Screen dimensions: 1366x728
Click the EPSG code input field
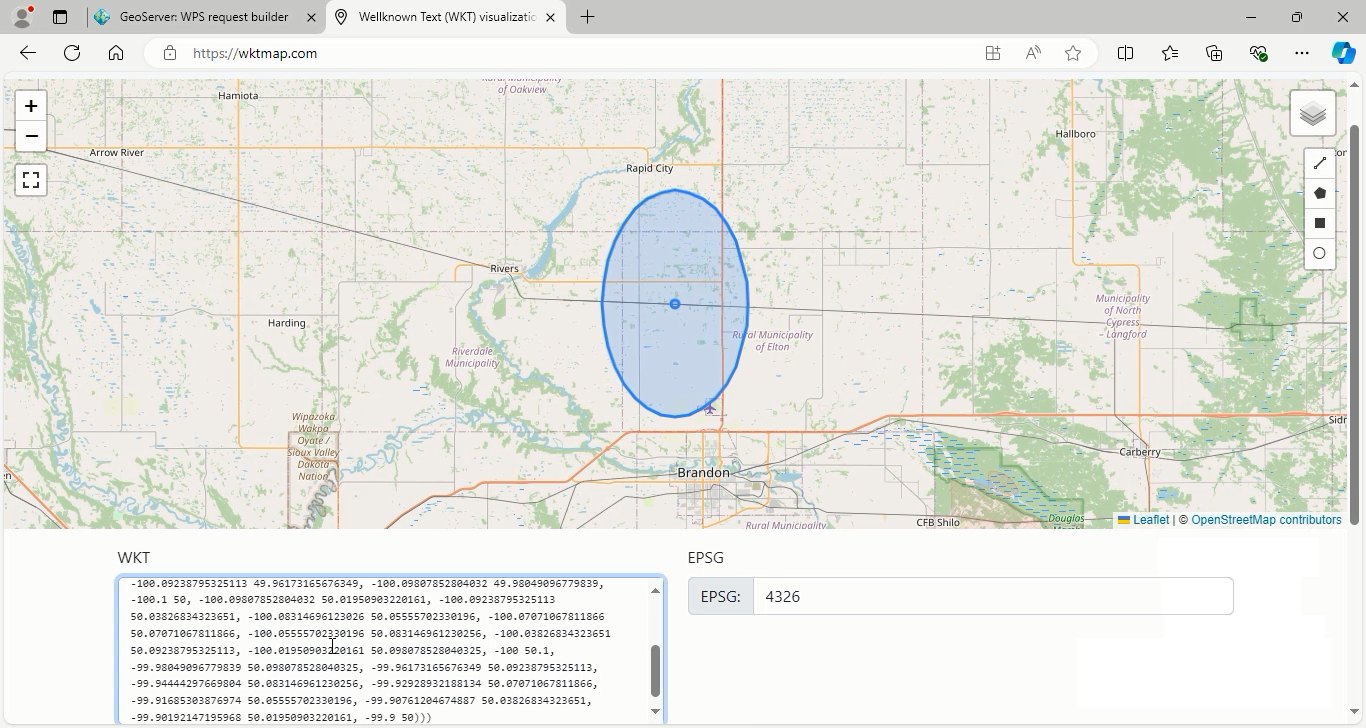992,596
